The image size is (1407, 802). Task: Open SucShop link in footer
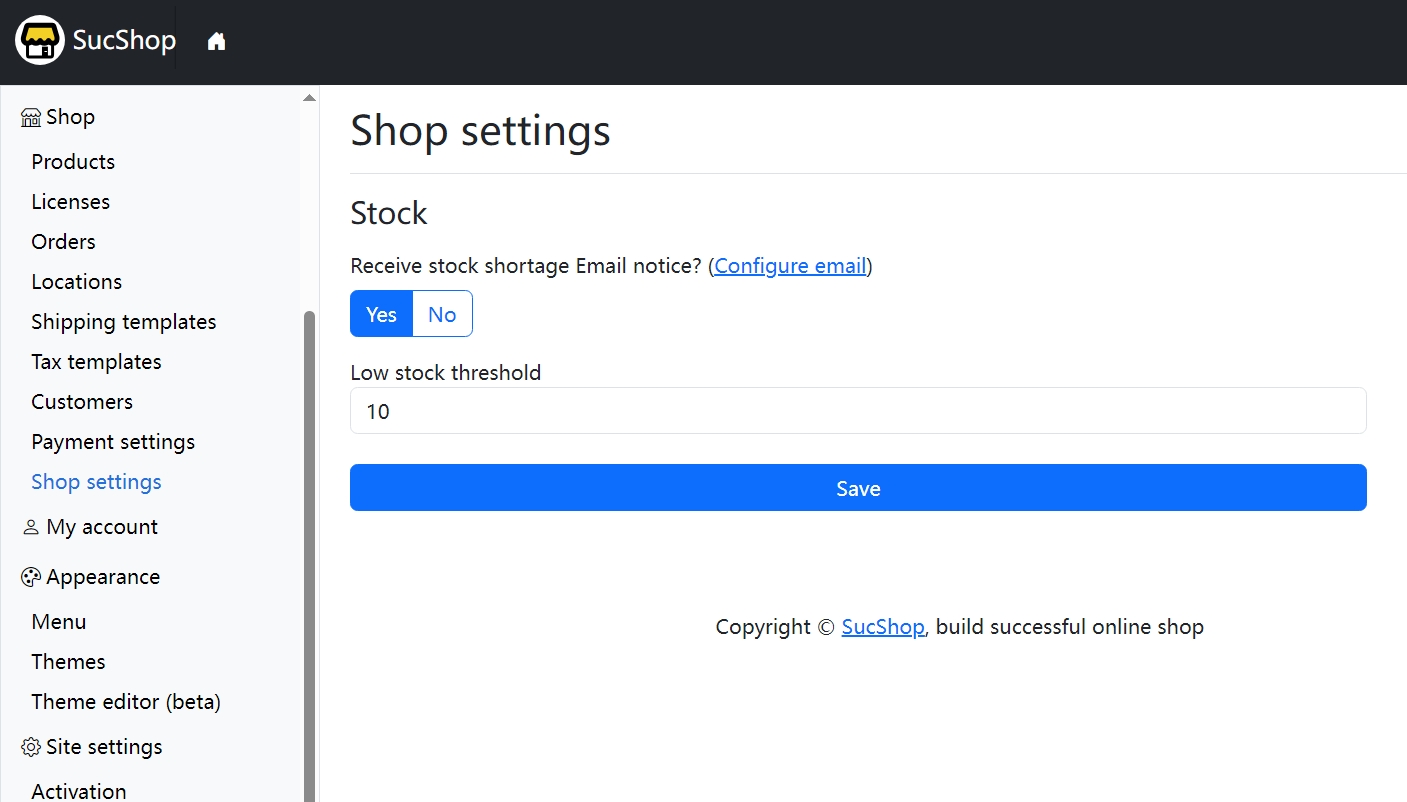click(x=883, y=627)
